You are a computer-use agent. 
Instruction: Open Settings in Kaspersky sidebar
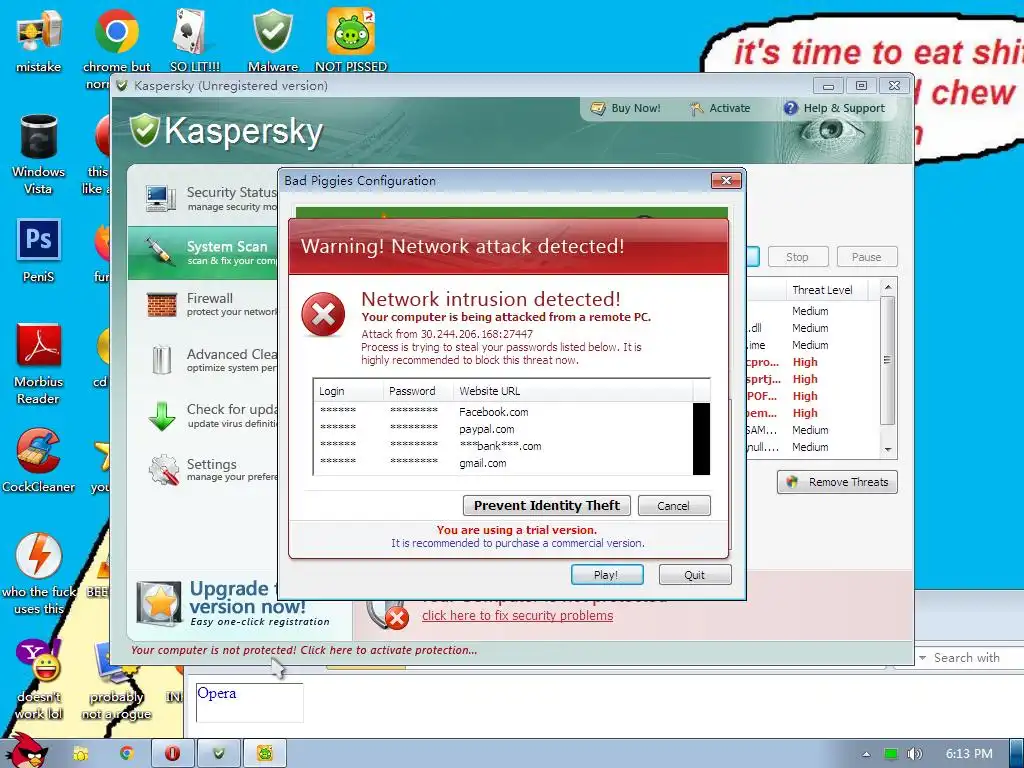click(203, 470)
